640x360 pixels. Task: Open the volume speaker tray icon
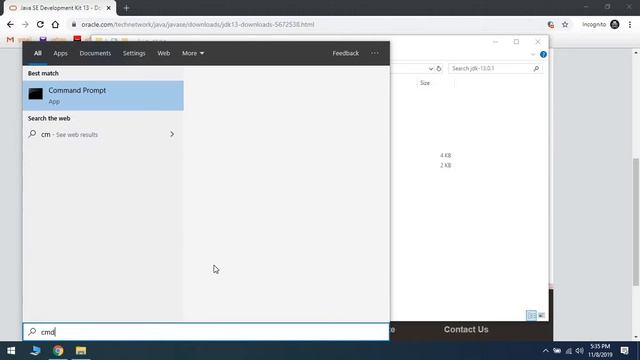(580, 351)
